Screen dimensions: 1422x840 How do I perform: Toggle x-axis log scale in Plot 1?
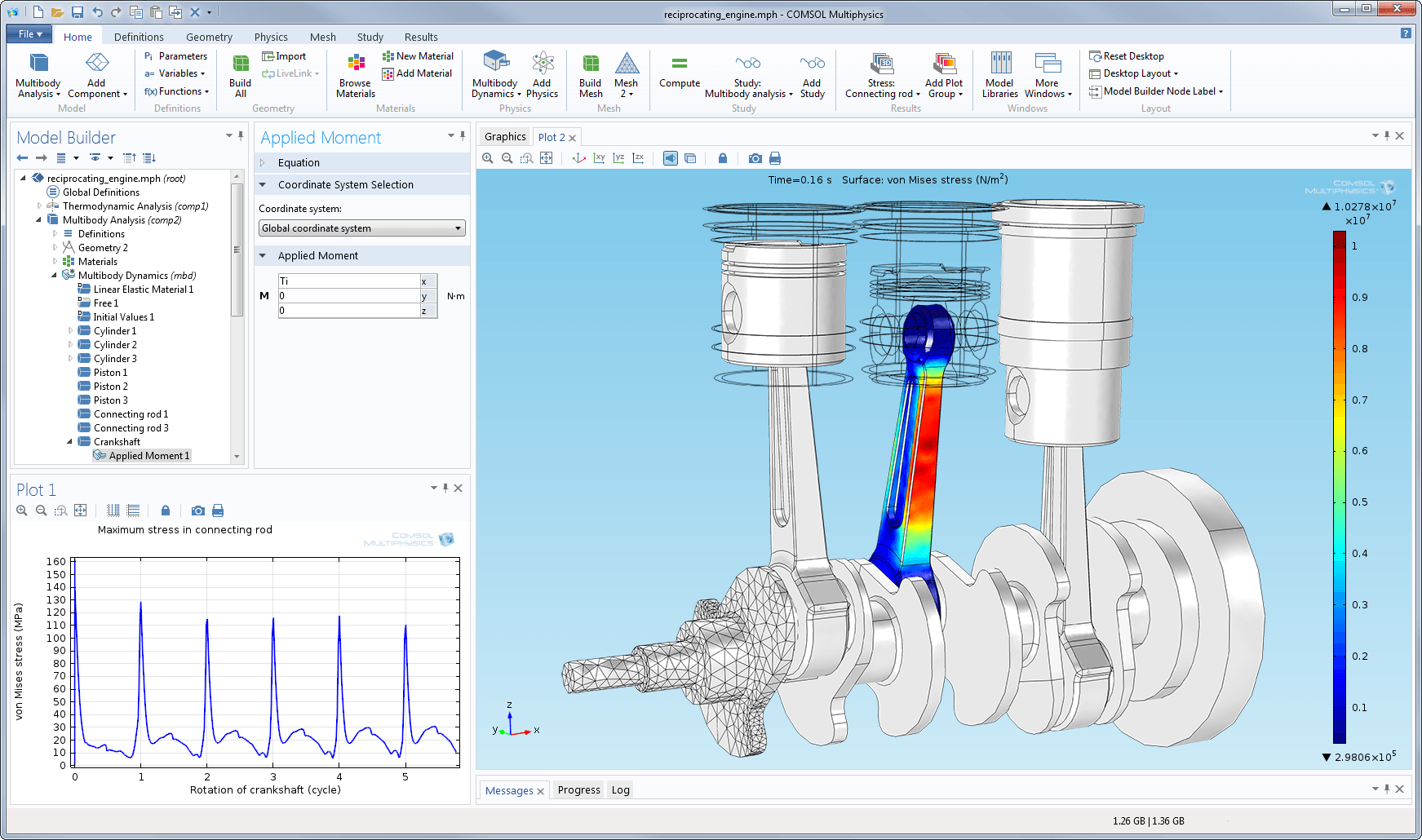click(x=113, y=511)
